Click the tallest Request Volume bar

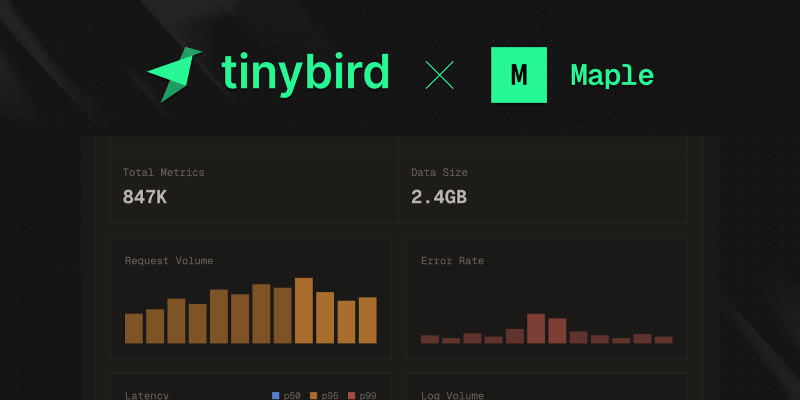(x=304, y=311)
